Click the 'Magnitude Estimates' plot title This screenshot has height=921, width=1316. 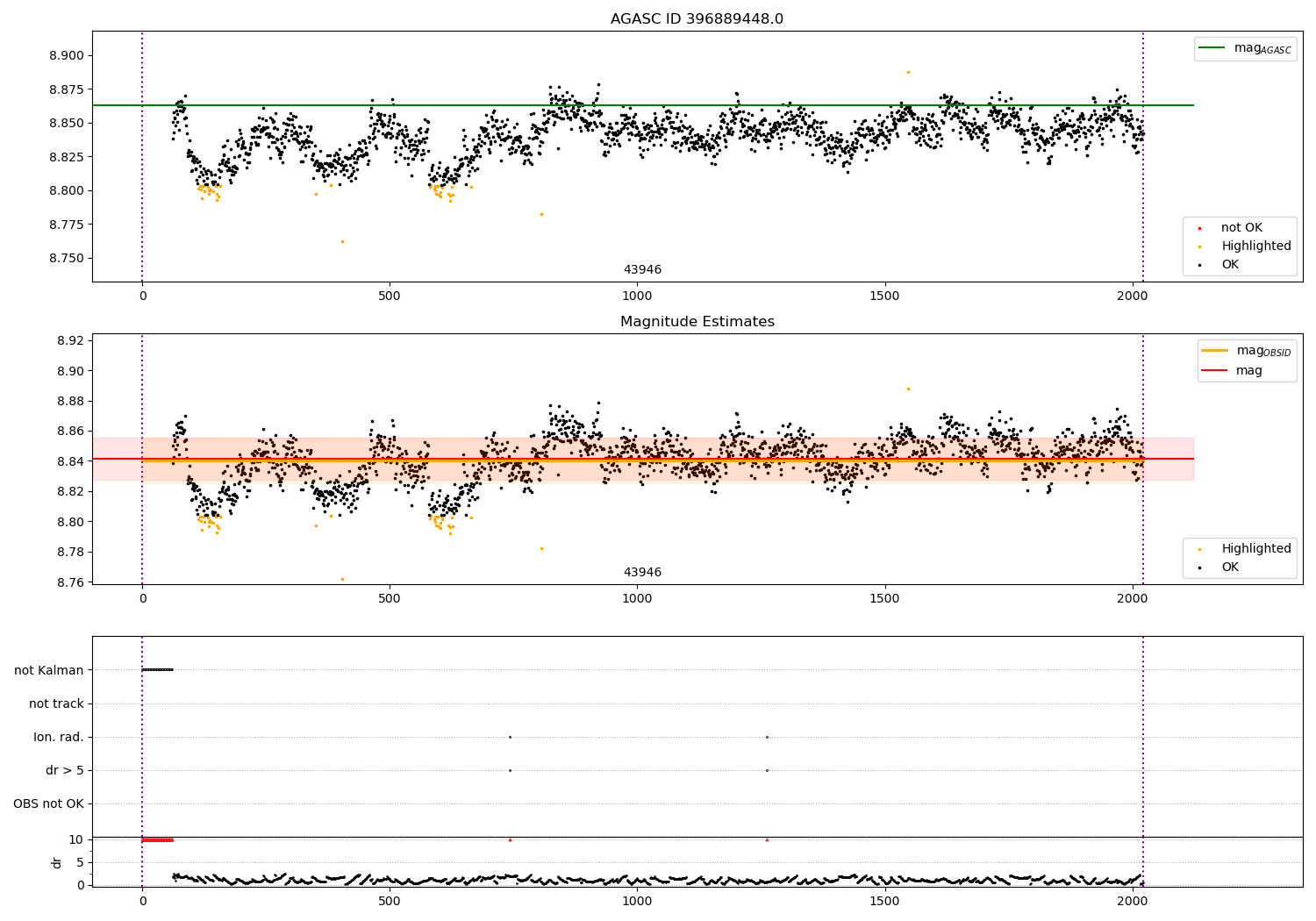[x=697, y=322]
